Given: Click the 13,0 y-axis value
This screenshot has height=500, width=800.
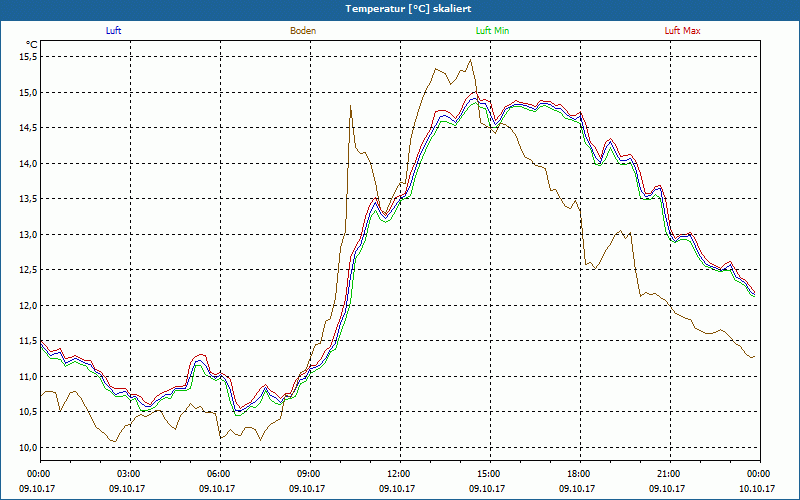Looking at the screenshot, I should tap(29, 234).
